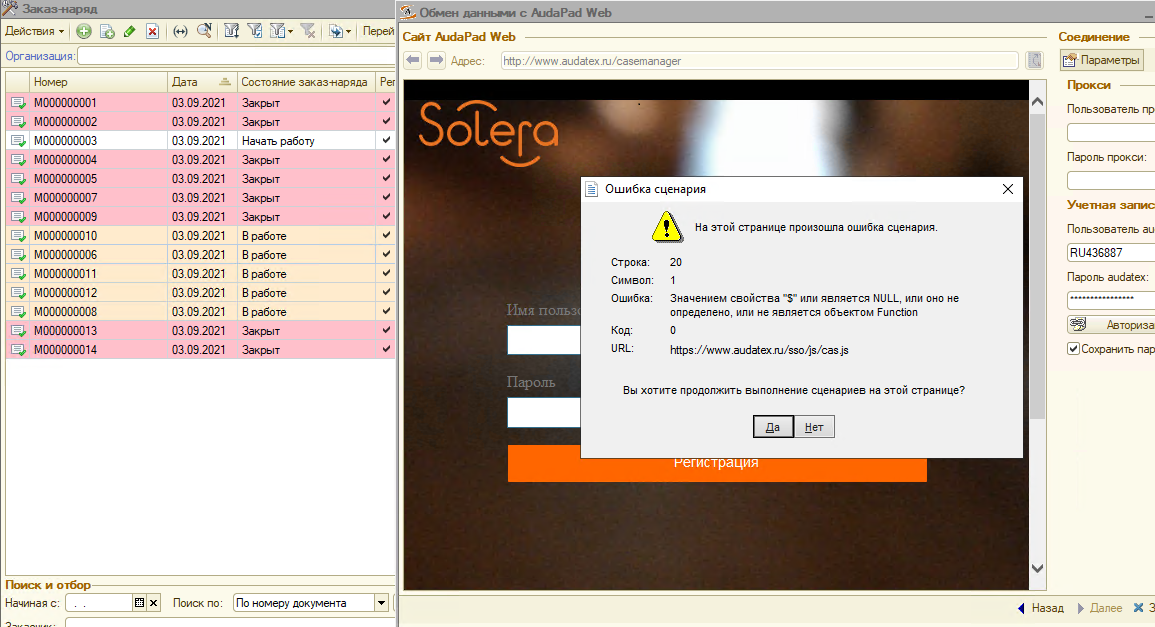Click the orange Регистрация button
The image size is (1155, 627).
[717, 463]
